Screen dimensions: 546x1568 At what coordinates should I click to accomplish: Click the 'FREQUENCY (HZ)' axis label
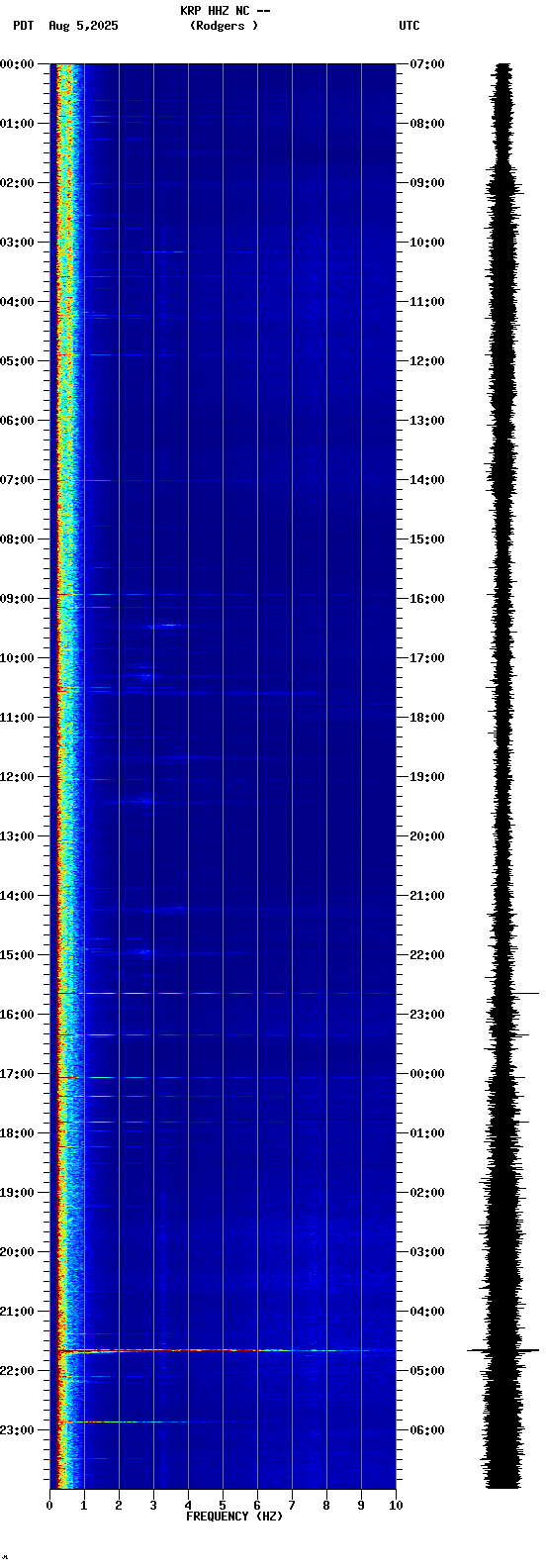pyautogui.click(x=234, y=1517)
